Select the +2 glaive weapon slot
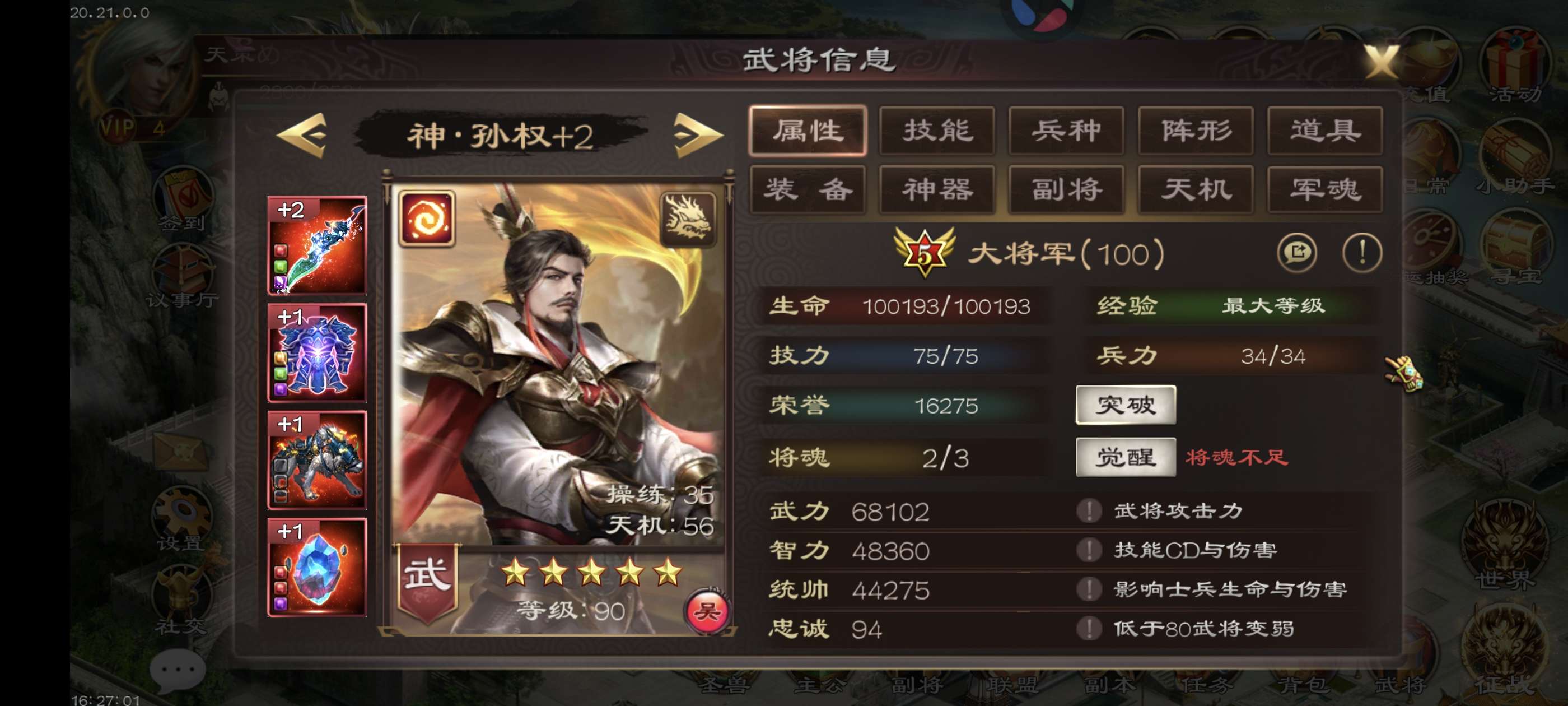1568x706 pixels. 317,245
